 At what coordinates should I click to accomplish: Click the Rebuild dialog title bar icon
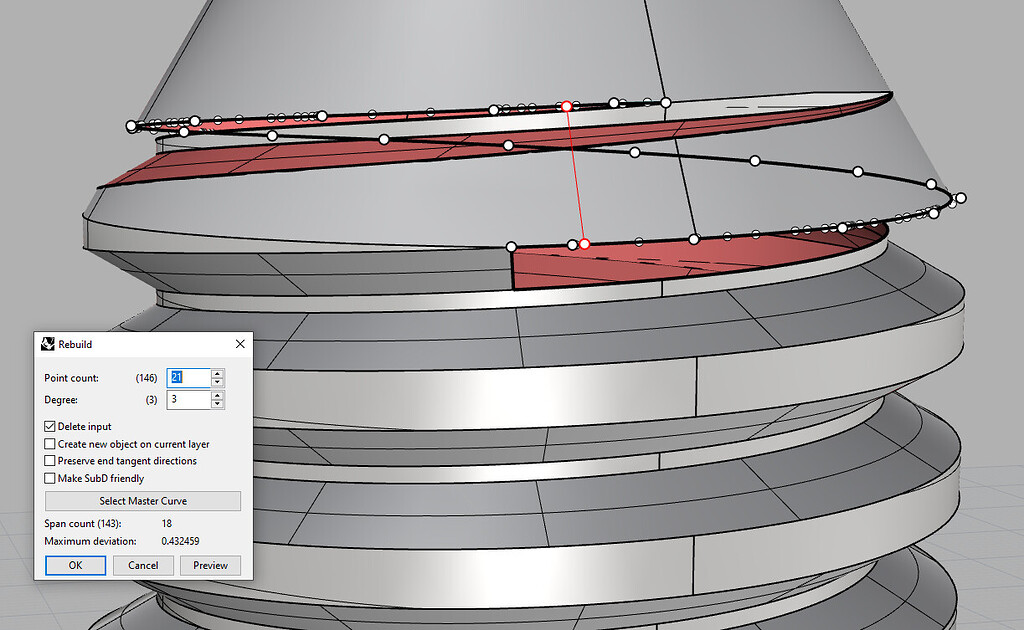[x=47, y=344]
